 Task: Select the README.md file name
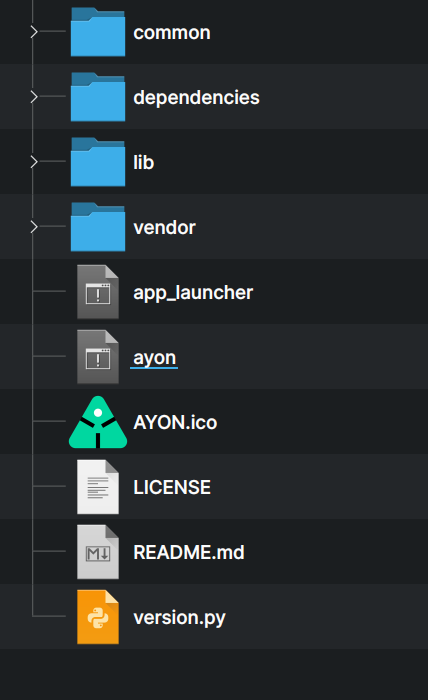coord(189,552)
